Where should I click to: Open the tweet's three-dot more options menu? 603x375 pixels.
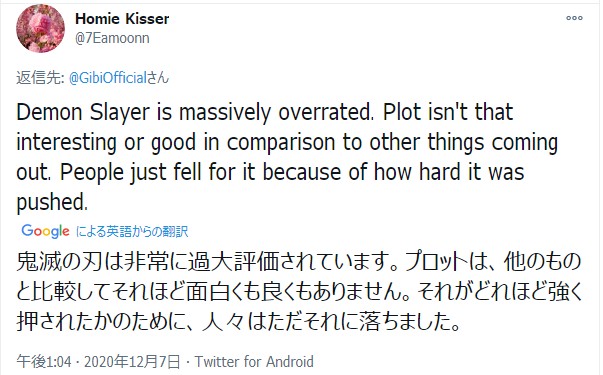(x=574, y=18)
